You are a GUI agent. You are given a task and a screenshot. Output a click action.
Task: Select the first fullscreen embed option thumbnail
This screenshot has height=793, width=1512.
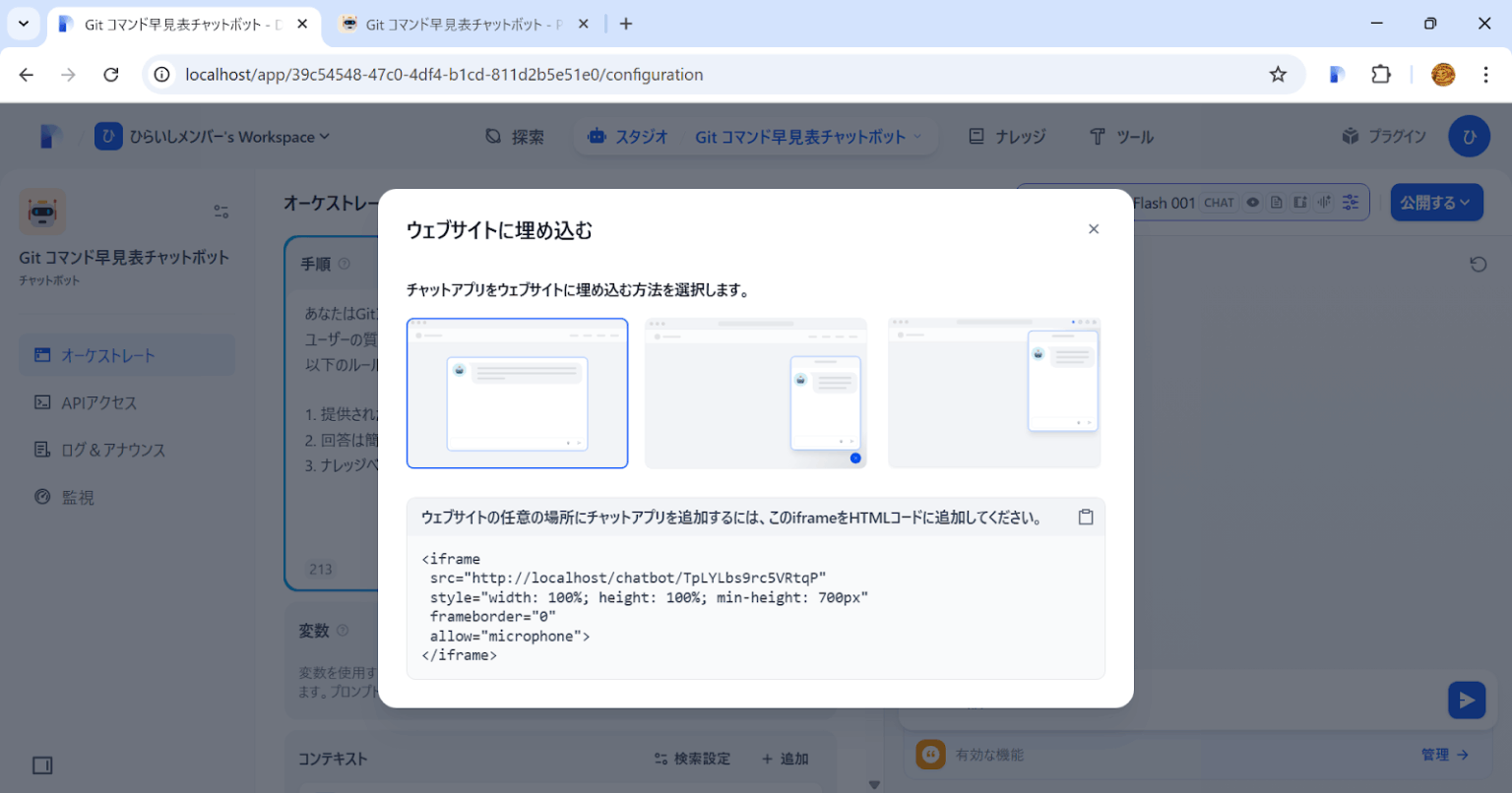(517, 393)
